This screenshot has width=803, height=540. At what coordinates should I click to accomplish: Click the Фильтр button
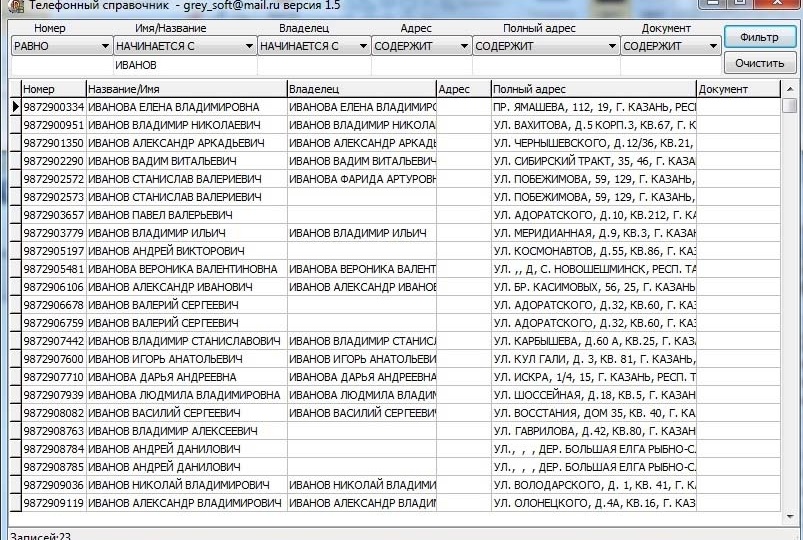(x=760, y=37)
